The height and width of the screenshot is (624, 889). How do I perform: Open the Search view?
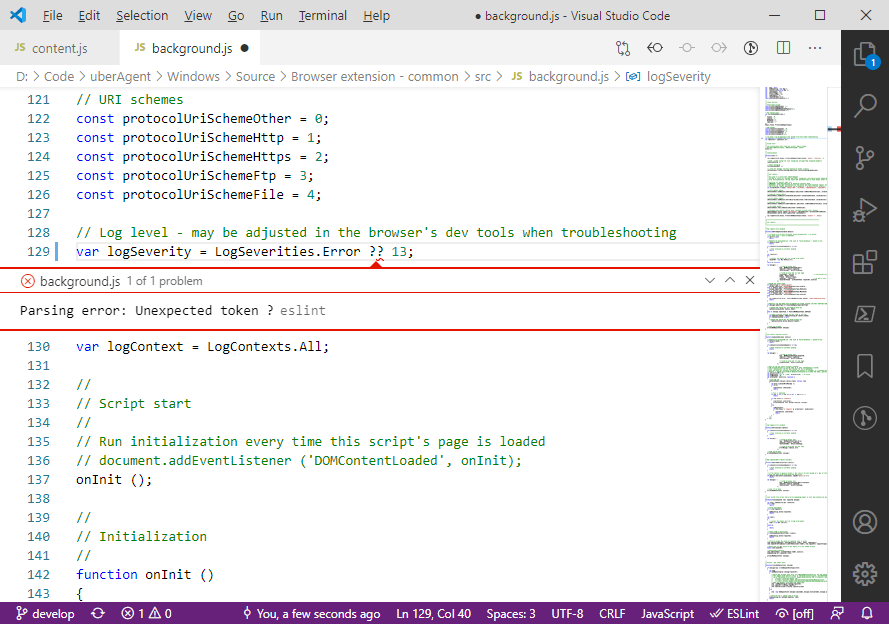[x=864, y=105]
